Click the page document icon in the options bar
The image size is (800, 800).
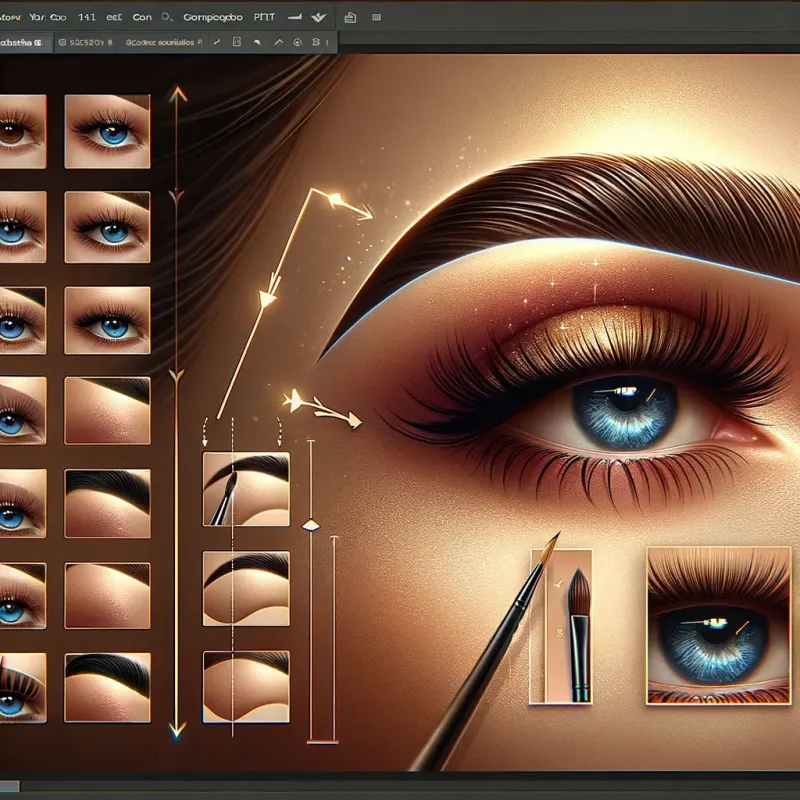tap(237, 42)
